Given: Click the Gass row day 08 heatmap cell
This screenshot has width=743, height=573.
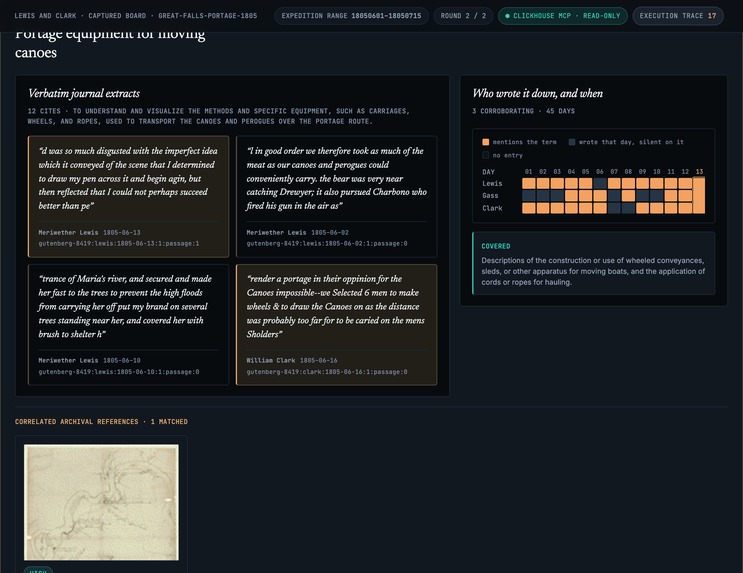Looking at the screenshot, I should [628, 196].
